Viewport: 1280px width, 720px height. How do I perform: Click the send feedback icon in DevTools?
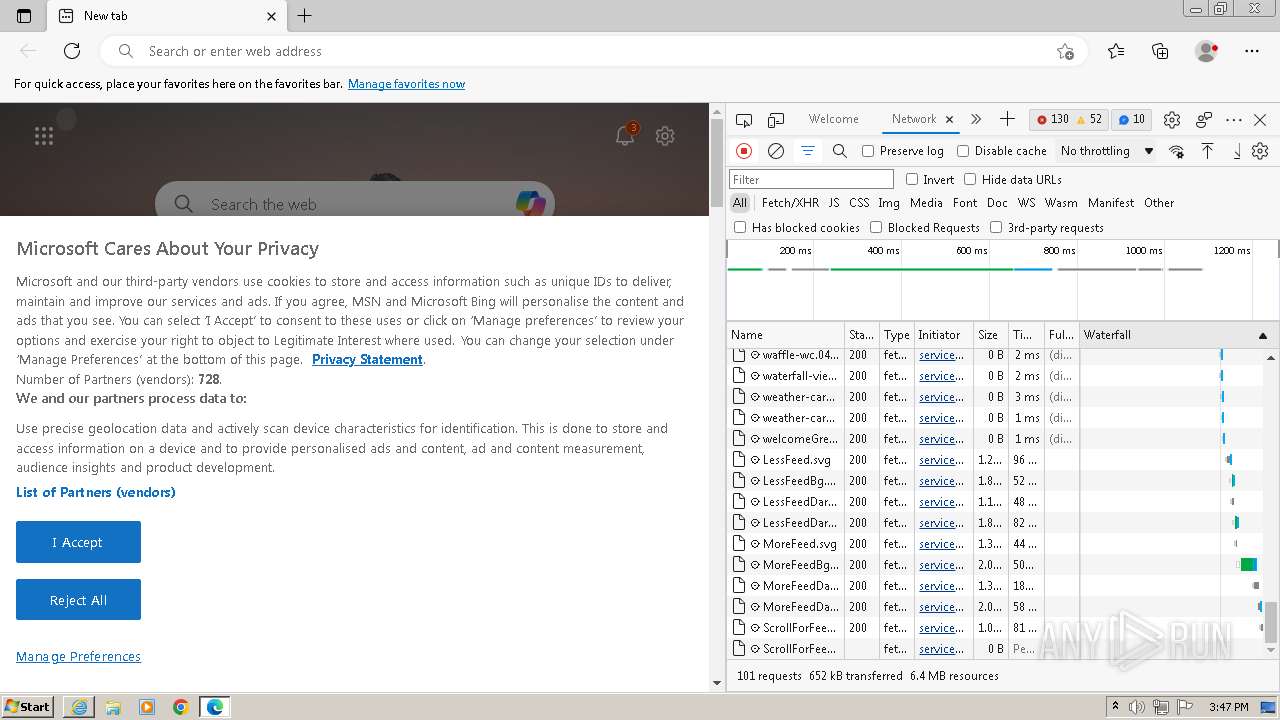(x=1204, y=120)
